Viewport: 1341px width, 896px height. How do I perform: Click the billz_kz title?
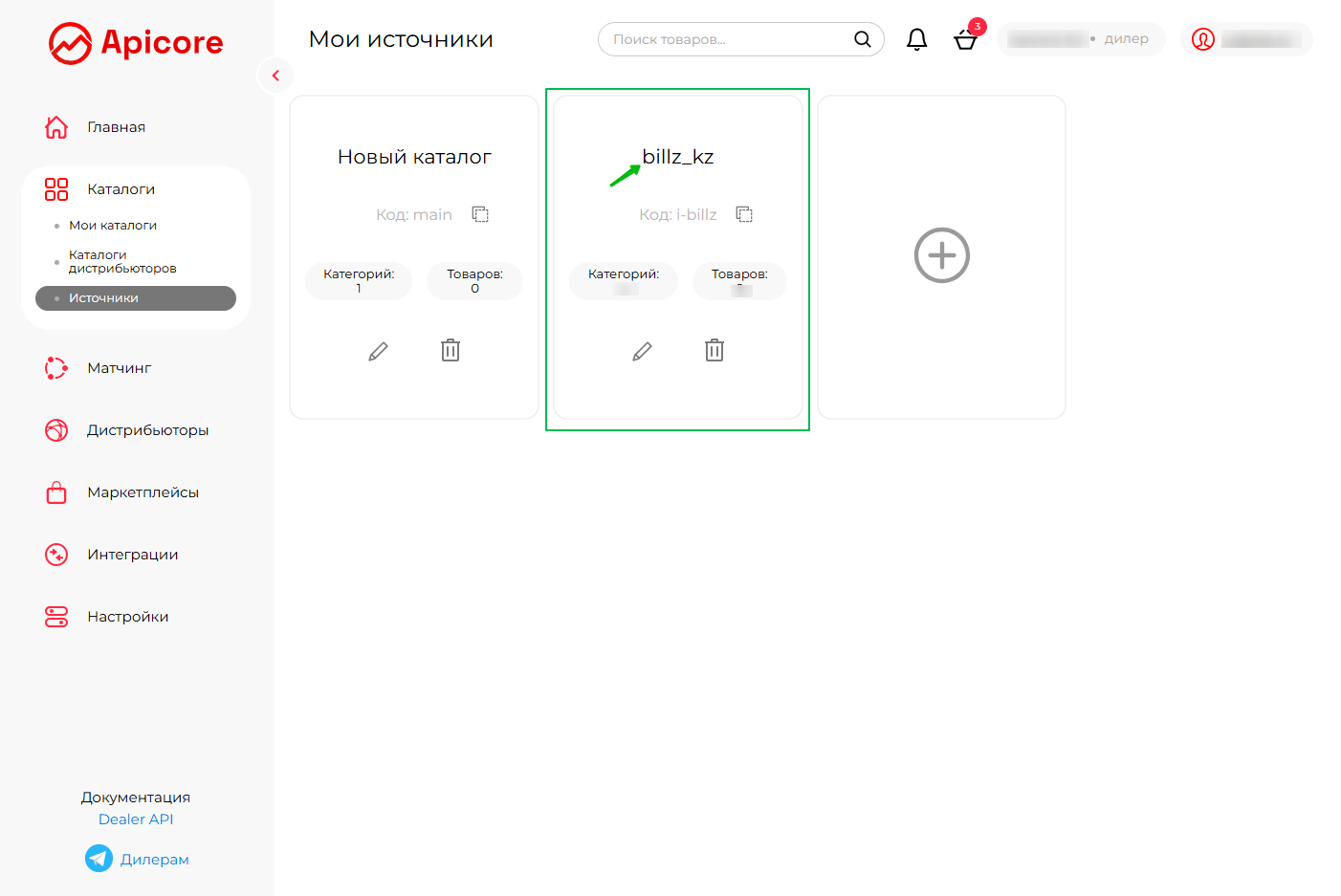[678, 157]
